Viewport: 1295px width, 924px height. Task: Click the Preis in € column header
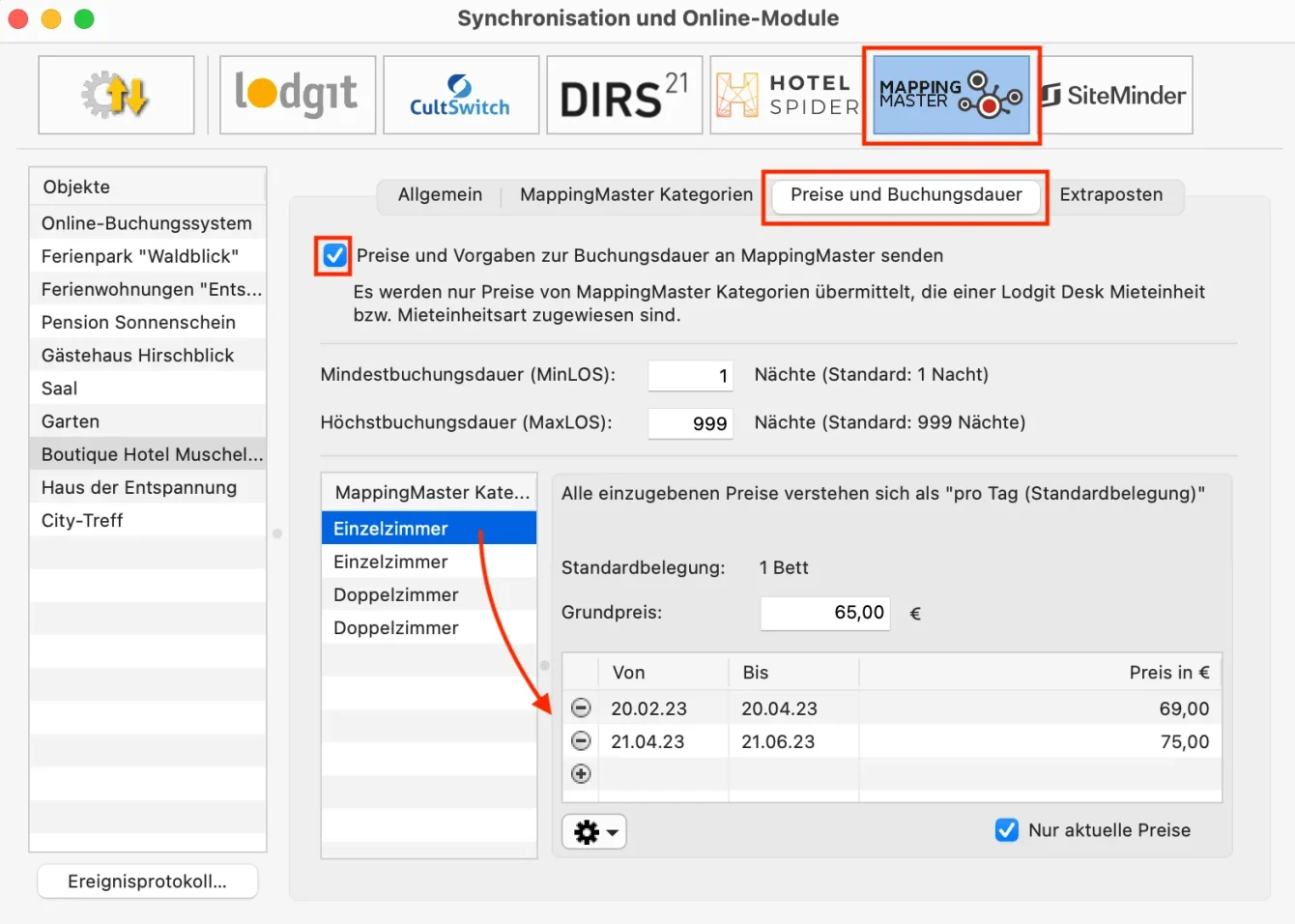[1040, 673]
